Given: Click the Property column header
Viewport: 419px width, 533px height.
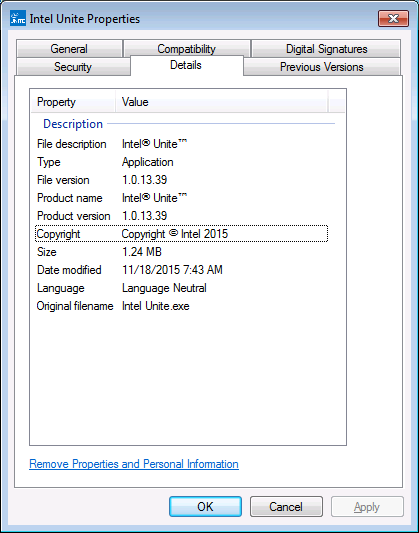Looking at the screenshot, I should click(x=73, y=102).
